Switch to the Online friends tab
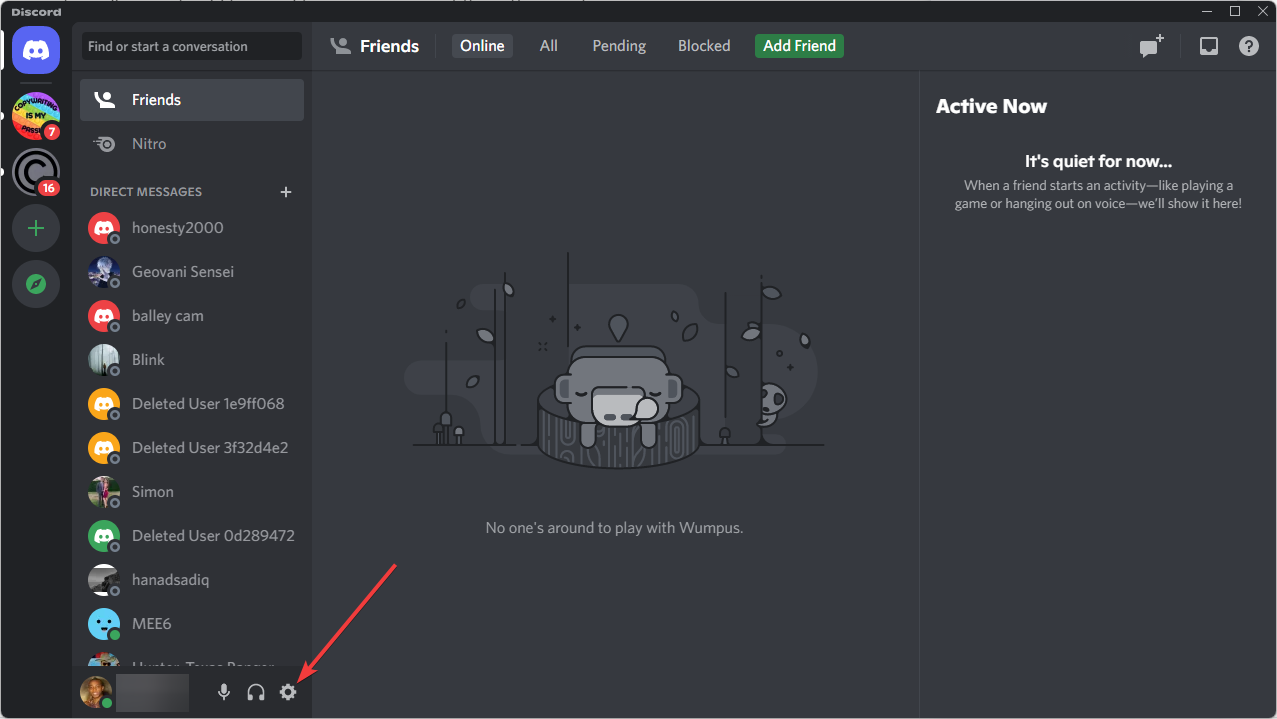Image resolution: width=1277 pixels, height=719 pixels. coord(482,46)
